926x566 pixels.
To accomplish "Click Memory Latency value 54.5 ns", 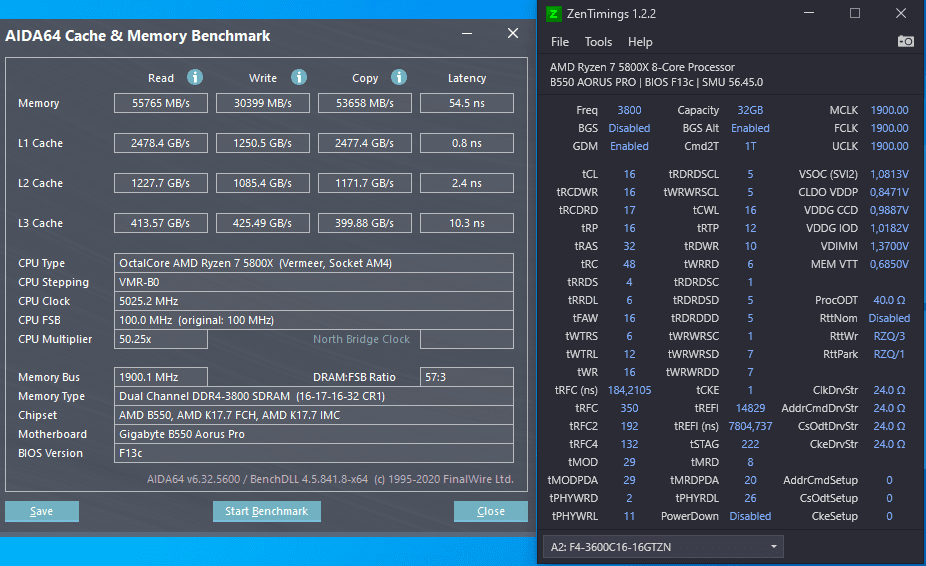I will click(467, 103).
